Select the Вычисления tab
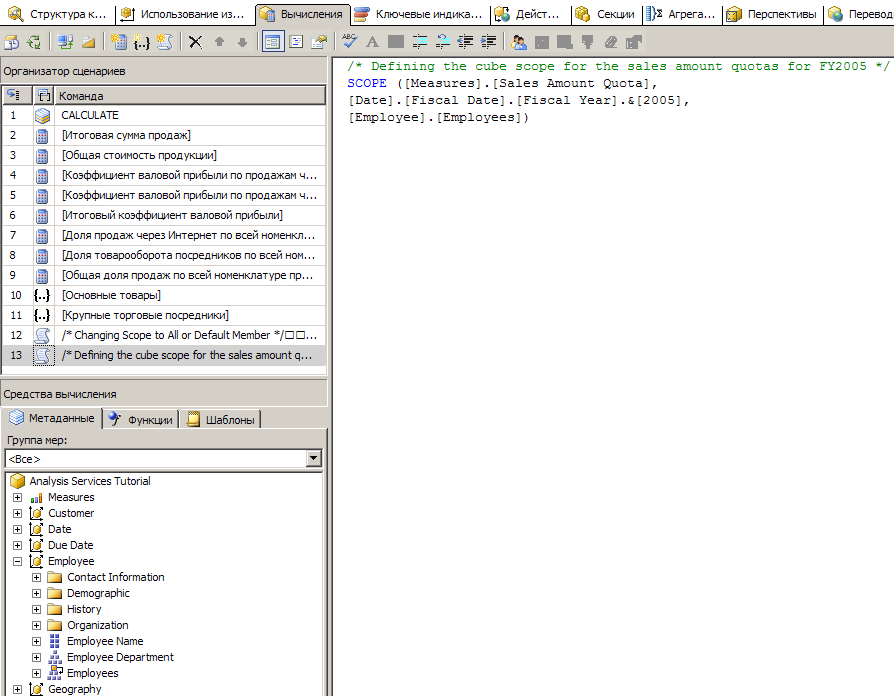Screen dimensions: 894x696 [x=302, y=14]
